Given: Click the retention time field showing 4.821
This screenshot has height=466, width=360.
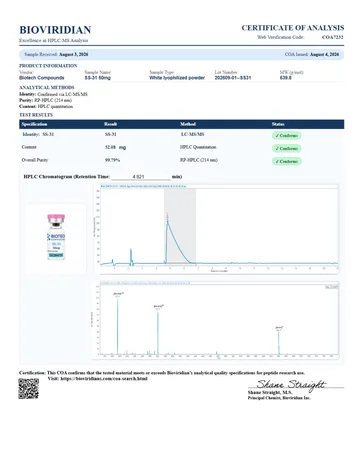Looking at the screenshot, I should point(141,177).
